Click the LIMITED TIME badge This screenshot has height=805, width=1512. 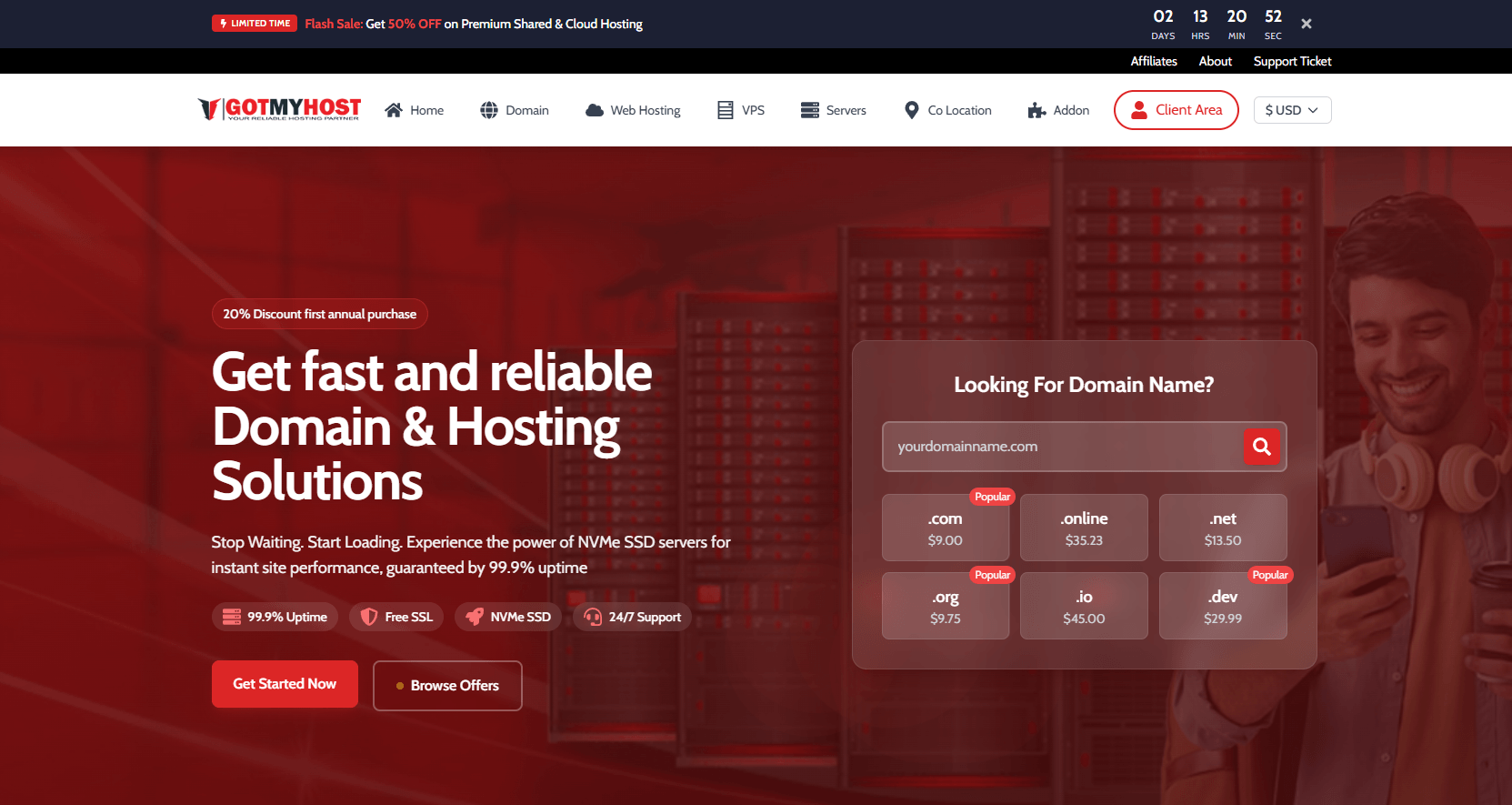(255, 24)
